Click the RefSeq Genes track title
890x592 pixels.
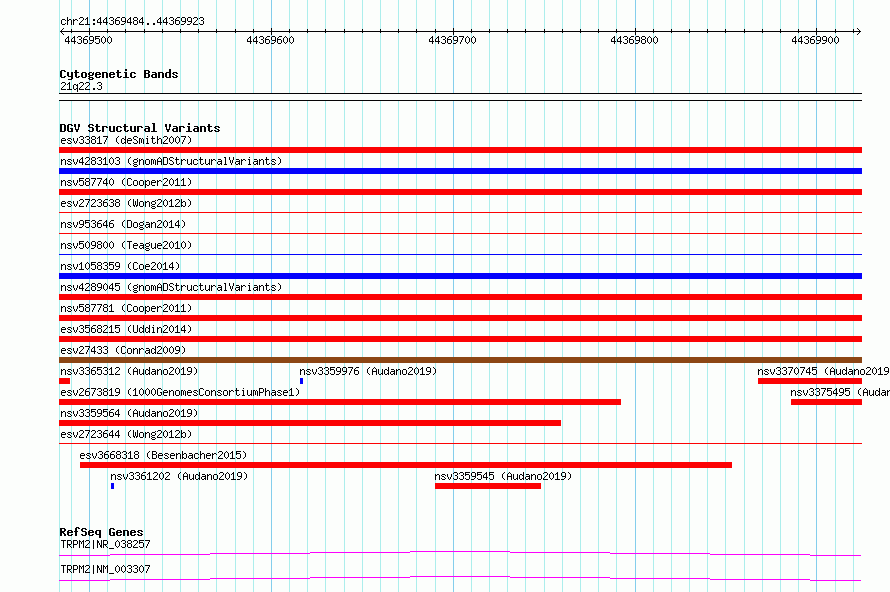[x=101, y=532]
